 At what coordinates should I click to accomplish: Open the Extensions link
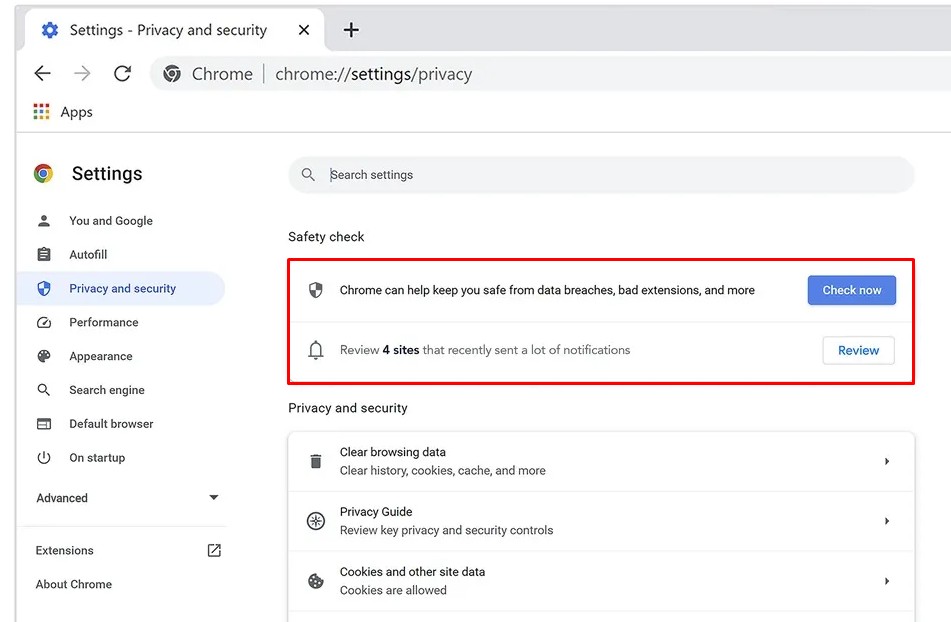(64, 550)
